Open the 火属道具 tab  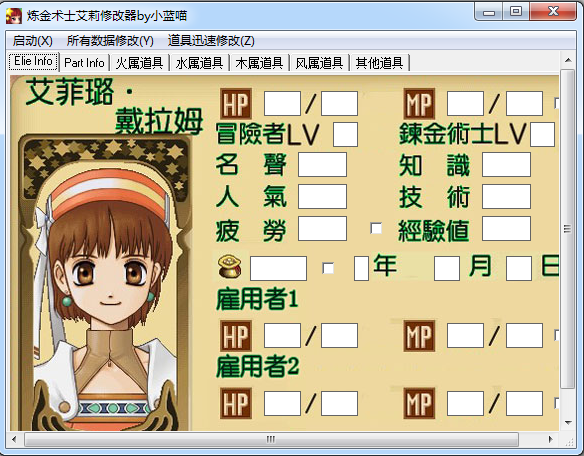pos(139,63)
